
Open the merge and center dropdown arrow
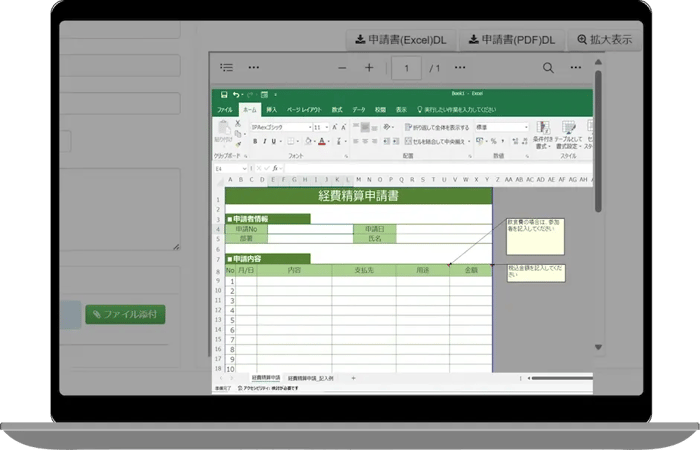(x=469, y=142)
